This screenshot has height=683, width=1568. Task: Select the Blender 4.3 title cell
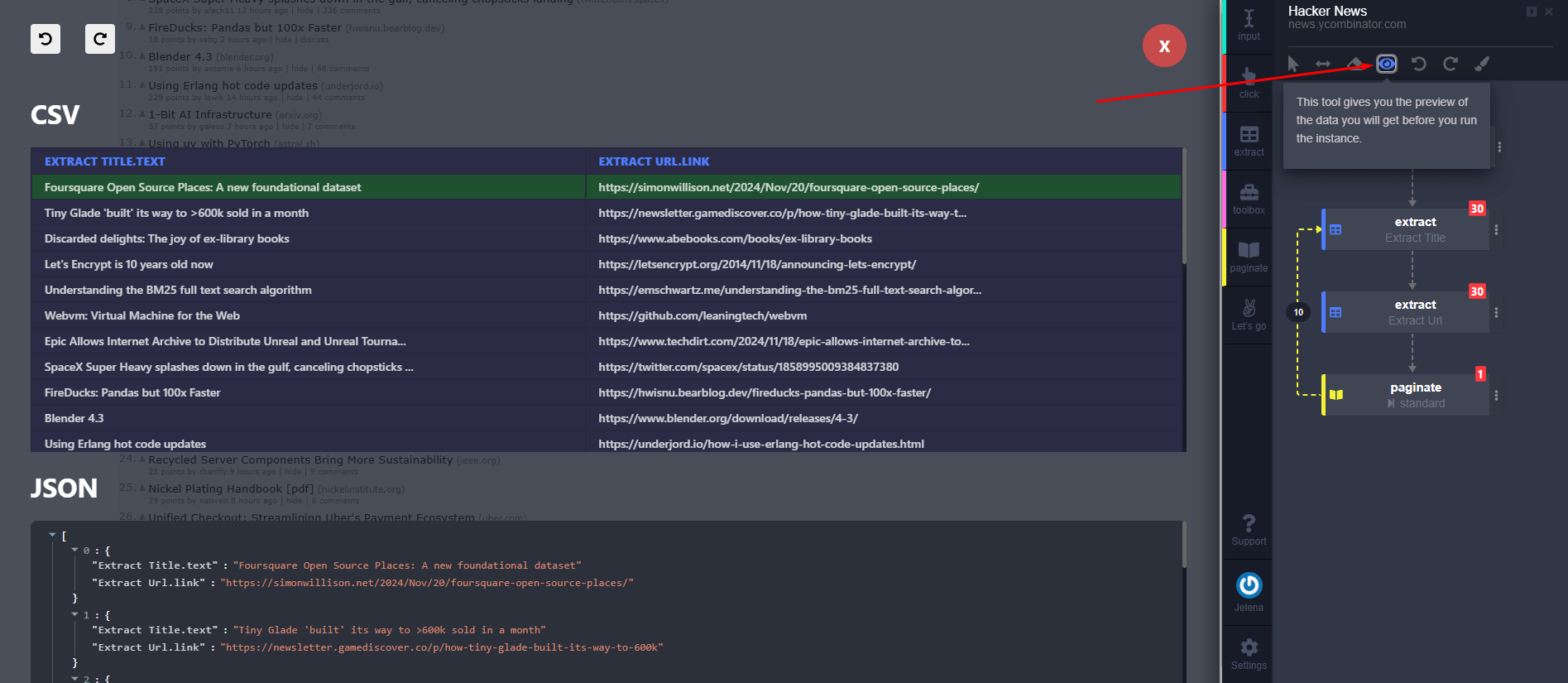tap(309, 418)
